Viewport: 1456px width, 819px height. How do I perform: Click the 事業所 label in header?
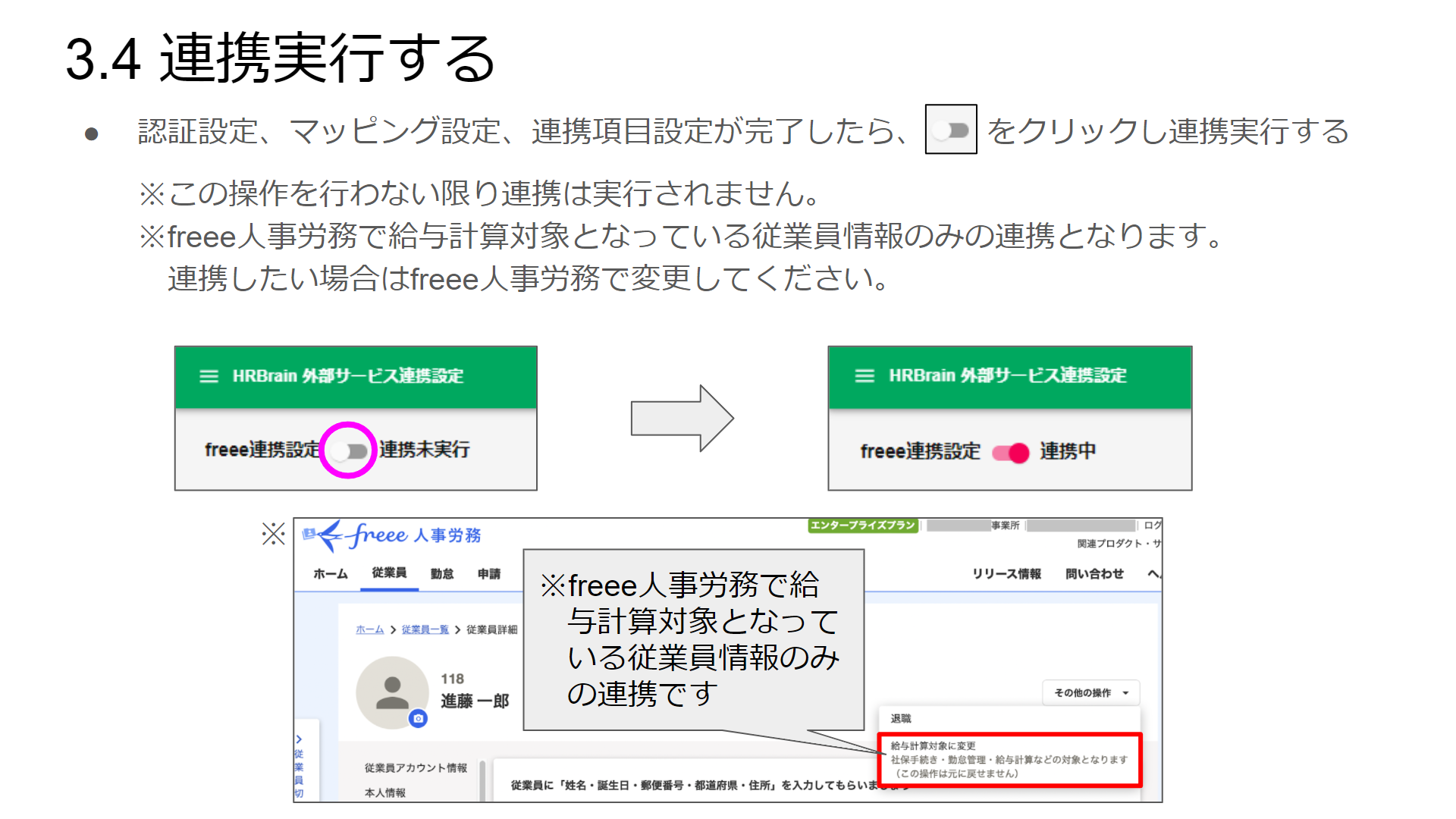[x=1005, y=526]
